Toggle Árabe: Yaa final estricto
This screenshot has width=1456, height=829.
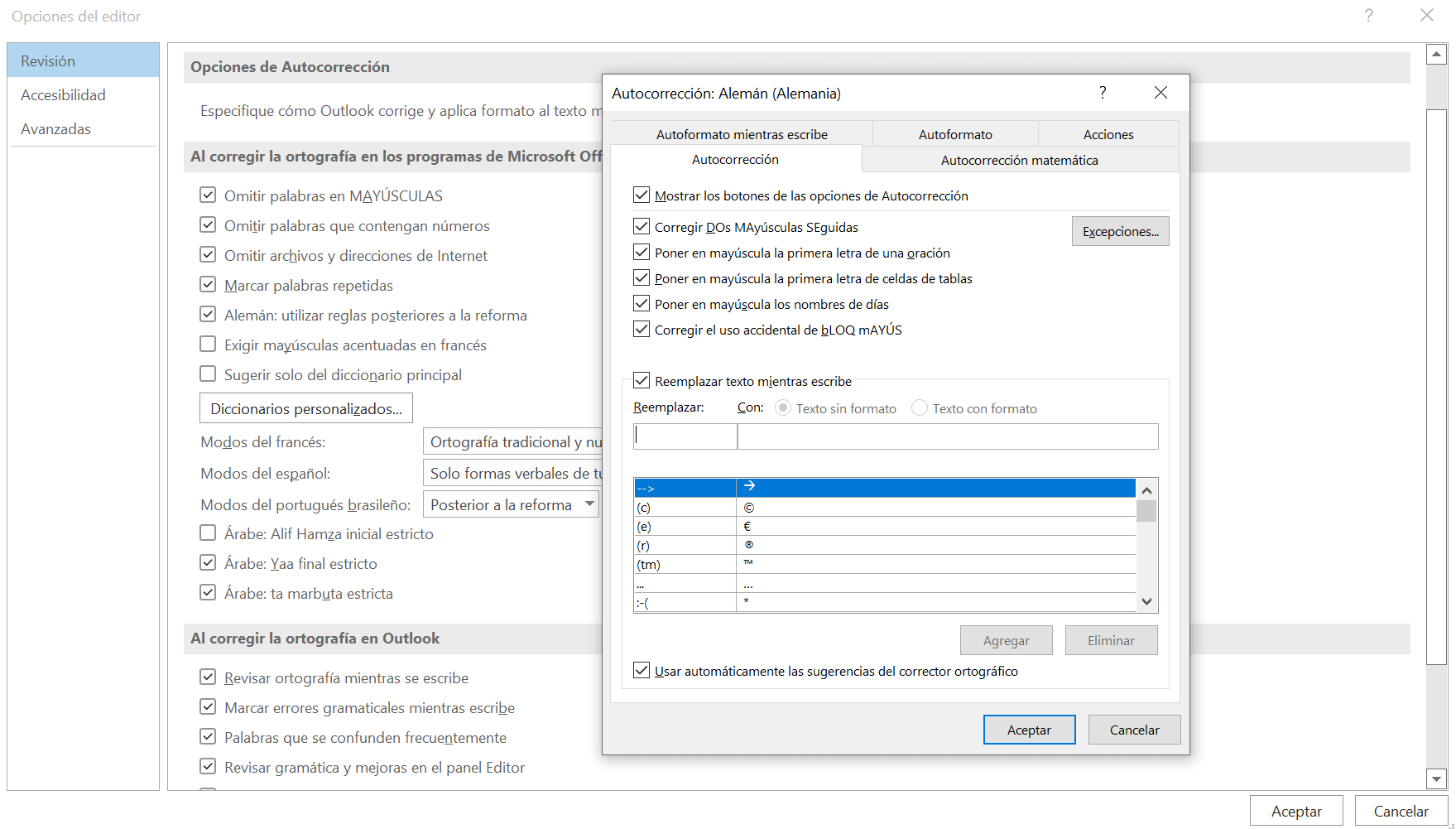pos(208,563)
